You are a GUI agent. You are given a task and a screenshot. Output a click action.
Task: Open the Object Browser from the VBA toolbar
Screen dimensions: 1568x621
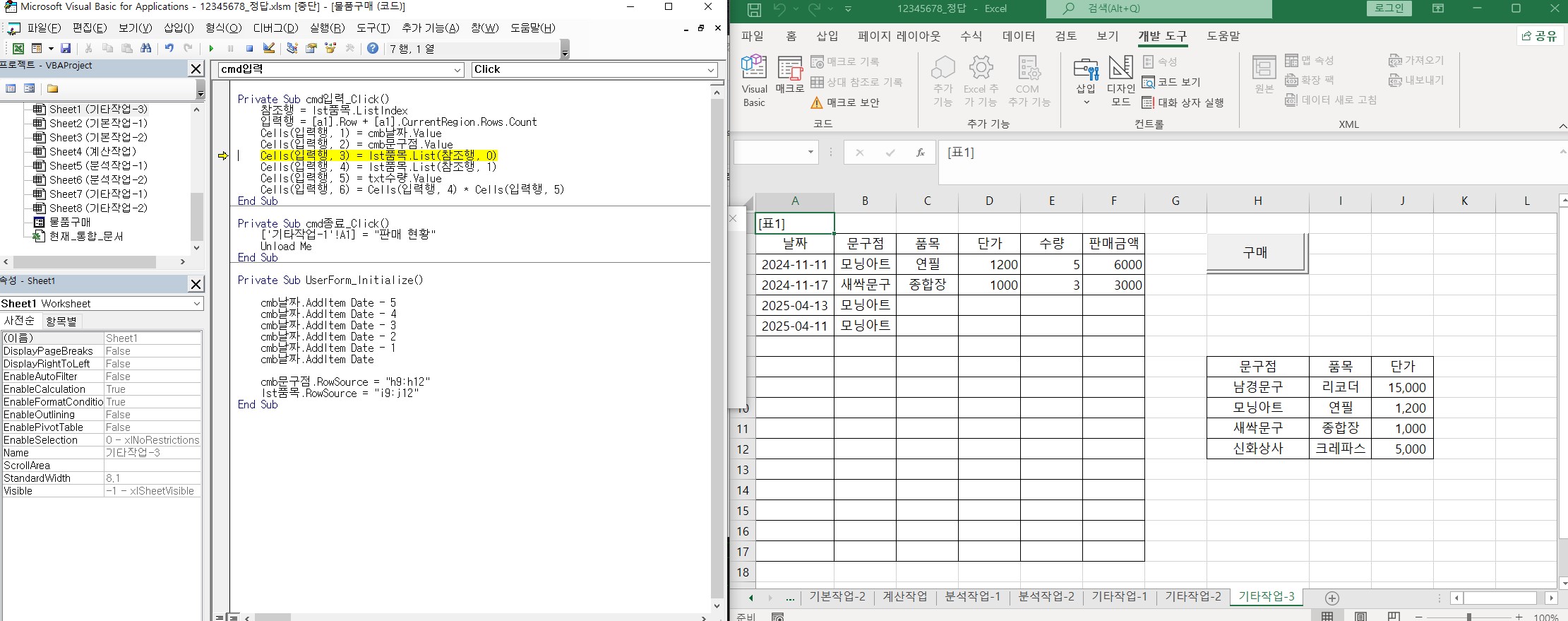pyautogui.click(x=330, y=49)
